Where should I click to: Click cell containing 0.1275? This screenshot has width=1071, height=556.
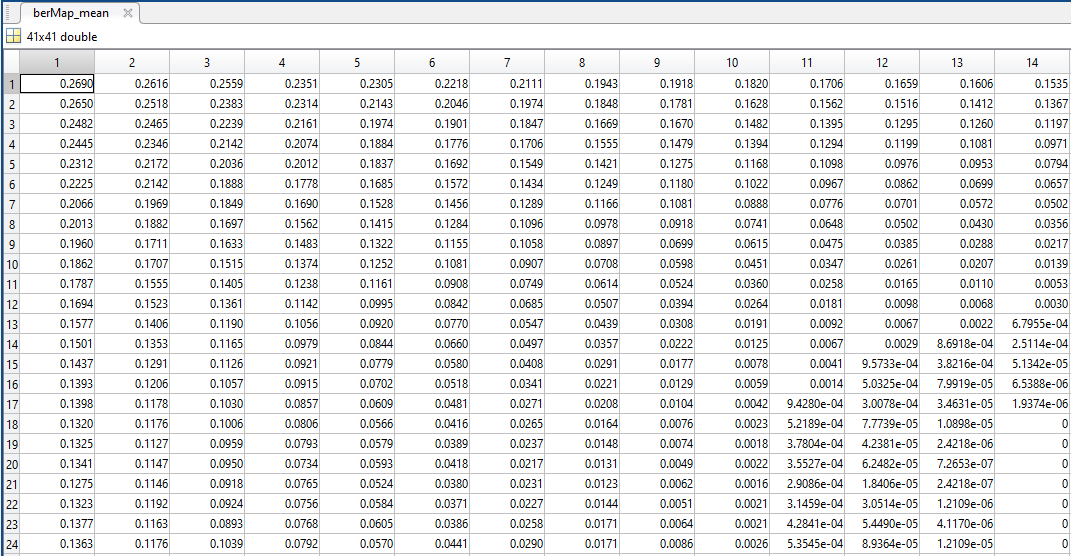57,484
